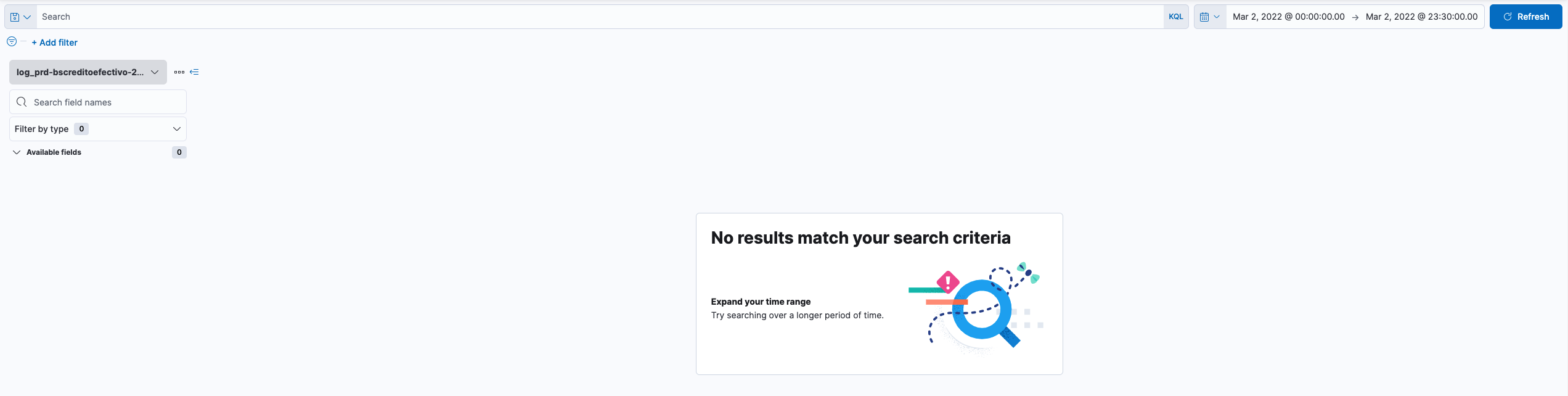This screenshot has width=1568, height=396.
Task: Open the log_prd-bscreditoefectivo index pattern dropdown
Action: [x=88, y=72]
